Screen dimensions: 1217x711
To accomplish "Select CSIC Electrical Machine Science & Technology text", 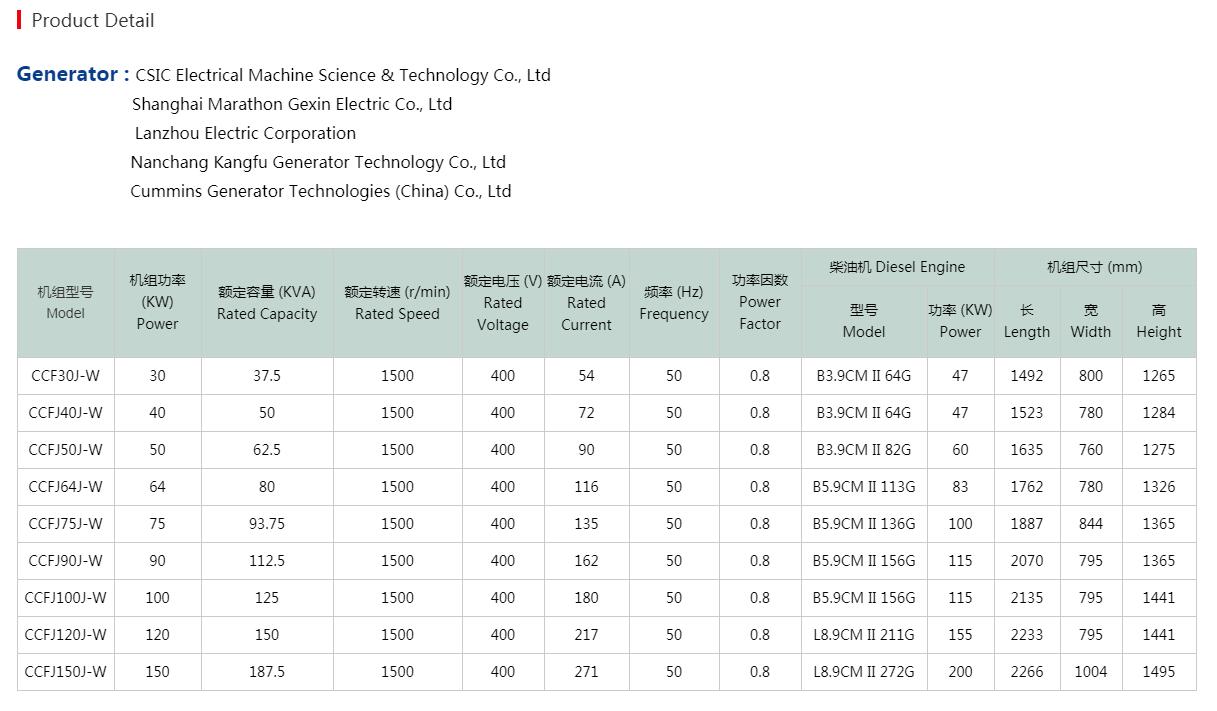I will pyautogui.click(x=342, y=75).
